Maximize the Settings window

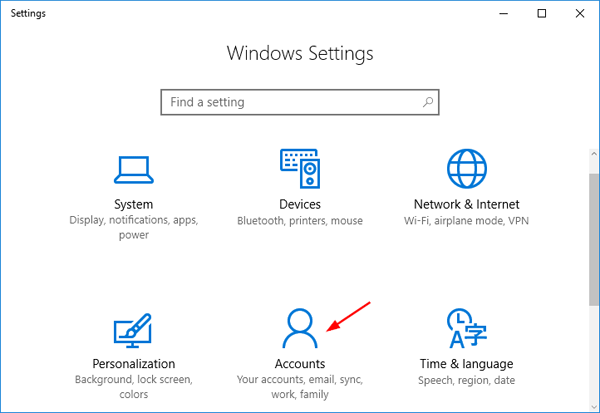pyautogui.click(x=542, y=14)
